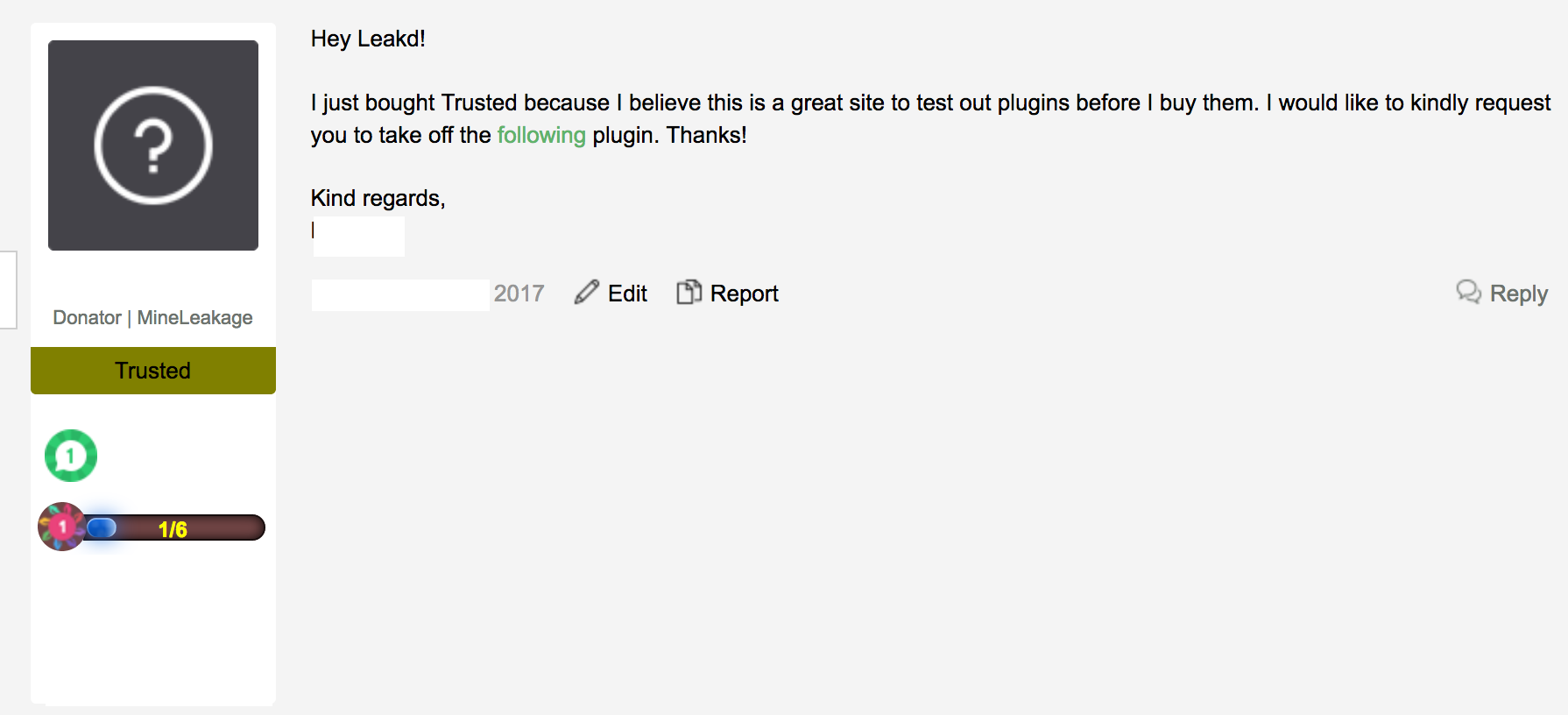This screenshot has height=715, width=1568.
Task: Click the Report clipboard icon
Action: [689, 292]
